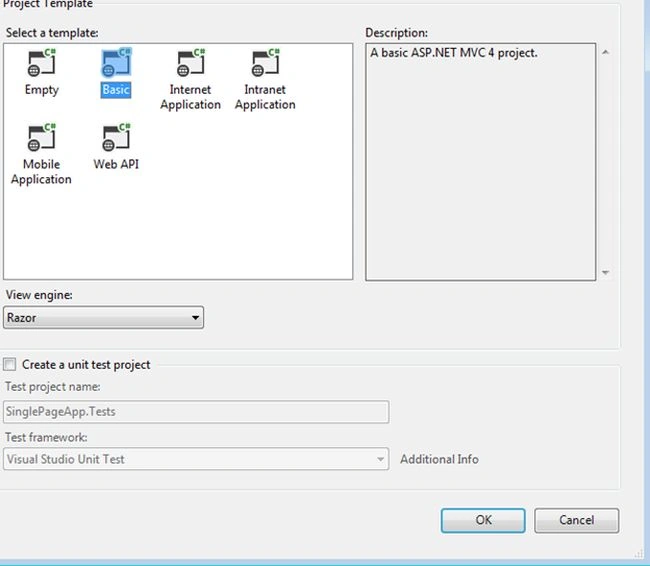The width and height of the screenshot is (650, 566).
Task: Choose the Intranet Application template icon
Action: click(x=265, y=63)
